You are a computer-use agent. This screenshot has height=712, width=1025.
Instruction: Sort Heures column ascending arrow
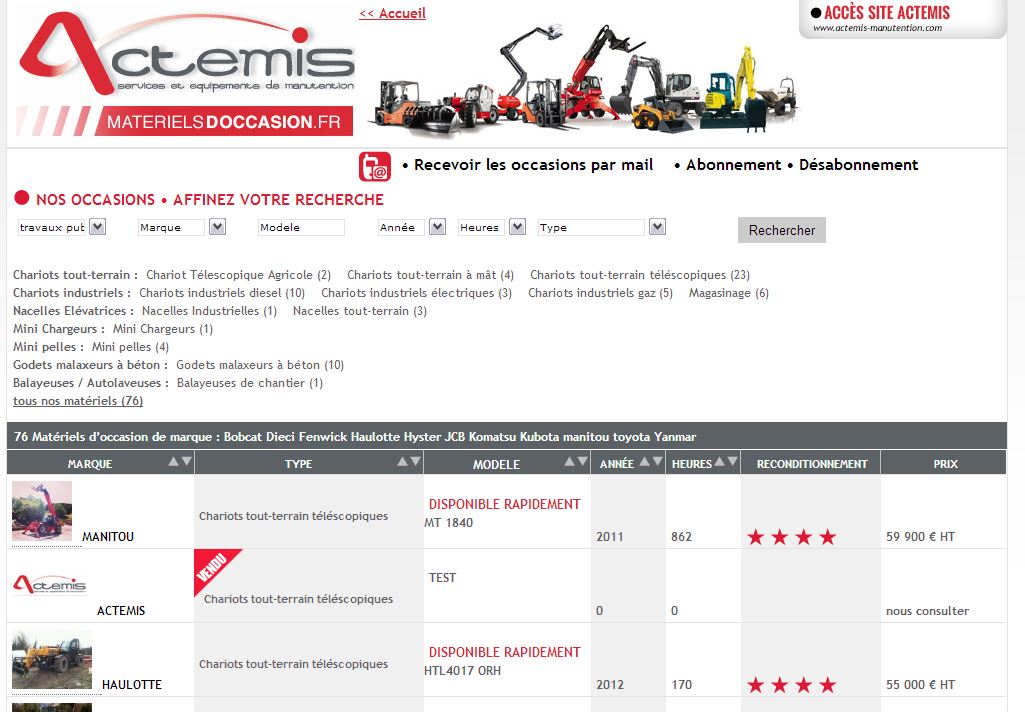(x=720, y=462)
